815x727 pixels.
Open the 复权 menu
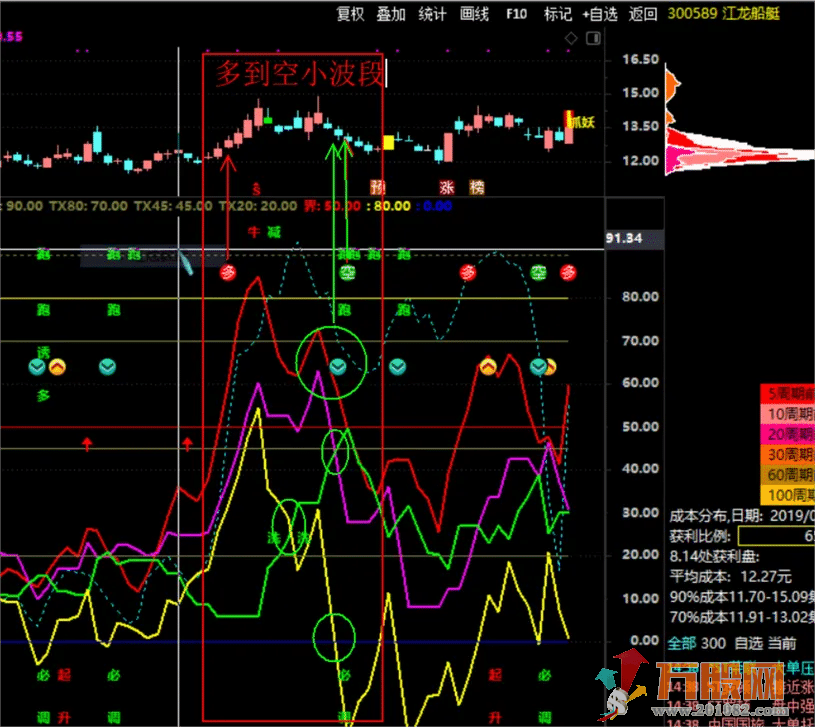pyautogui.click(x=350, y=14)
